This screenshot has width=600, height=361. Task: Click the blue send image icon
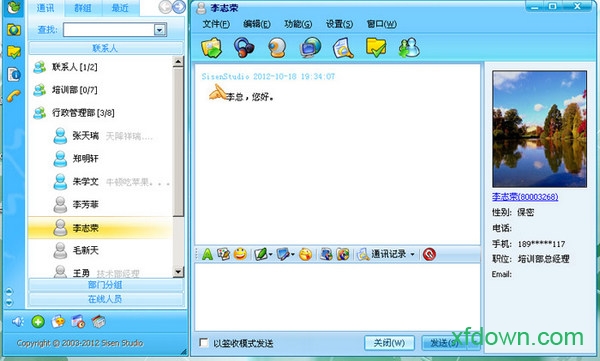(326, 254)
